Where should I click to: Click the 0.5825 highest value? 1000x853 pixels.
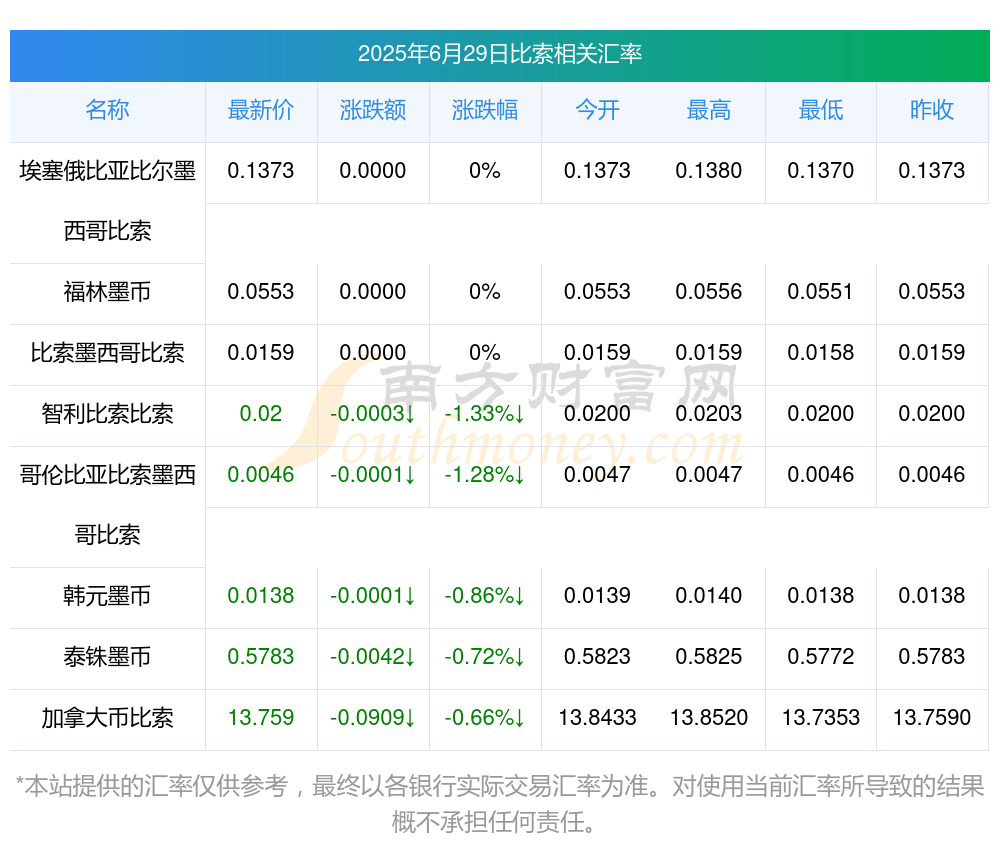coord(709,657)
